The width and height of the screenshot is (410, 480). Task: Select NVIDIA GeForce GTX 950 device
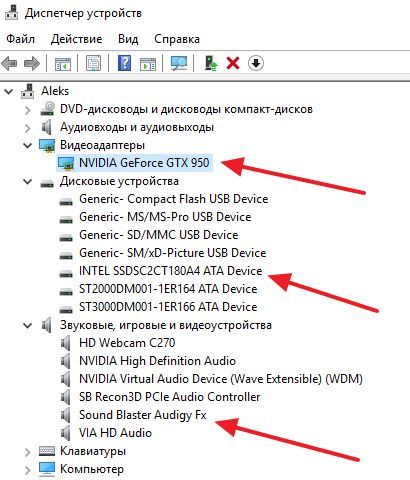tap(144, 163)
